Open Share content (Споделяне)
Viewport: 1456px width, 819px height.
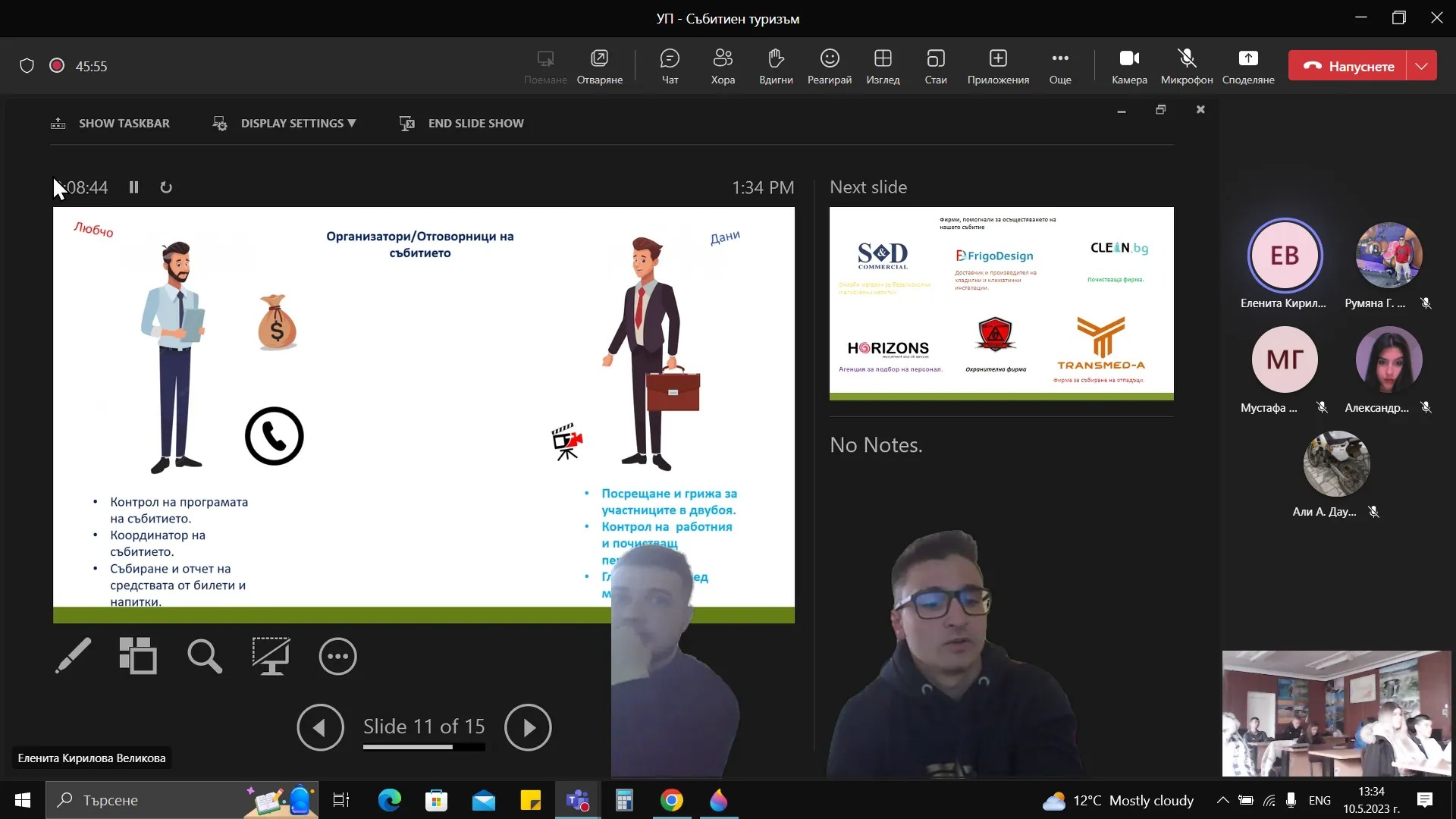point(1248,67)
